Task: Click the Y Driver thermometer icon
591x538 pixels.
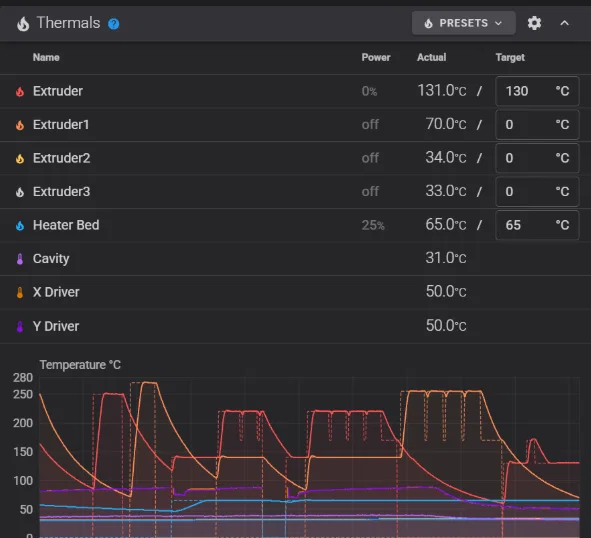Action: pyautogui.click(x=20, y=326)
